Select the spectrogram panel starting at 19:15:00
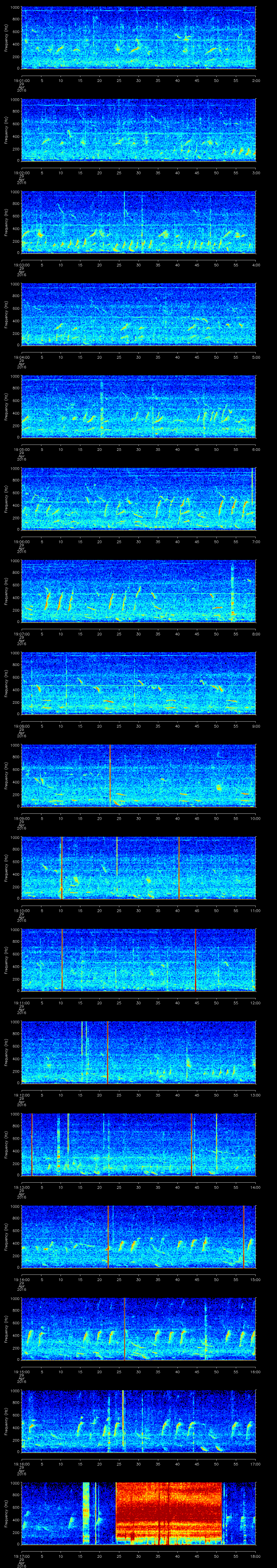Viewport: 277px width, 1568px height. point(138,1329)
